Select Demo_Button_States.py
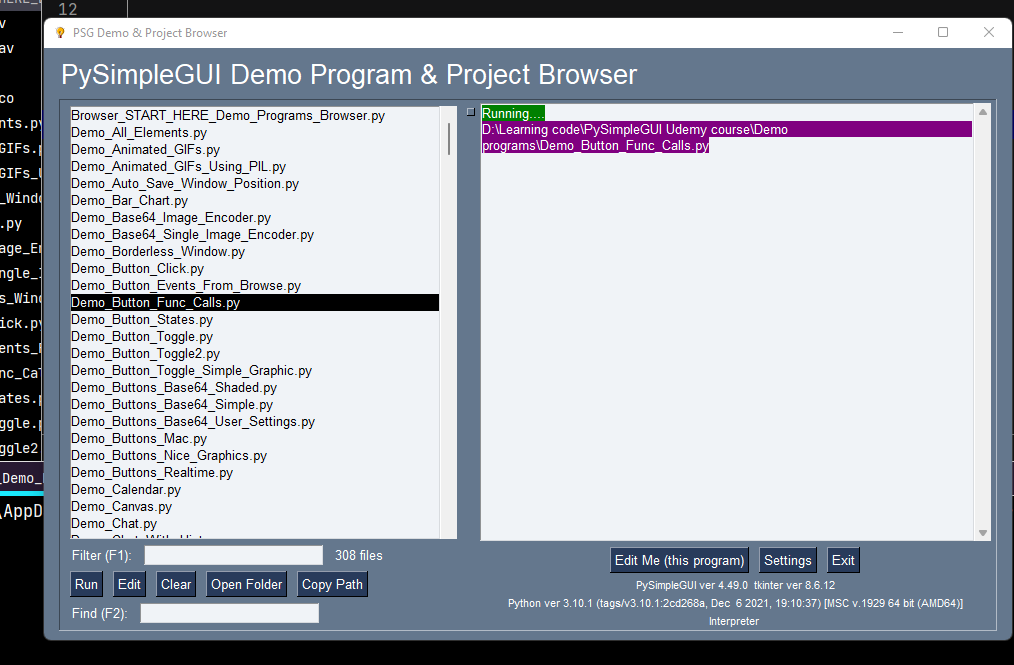 (255, 320)
